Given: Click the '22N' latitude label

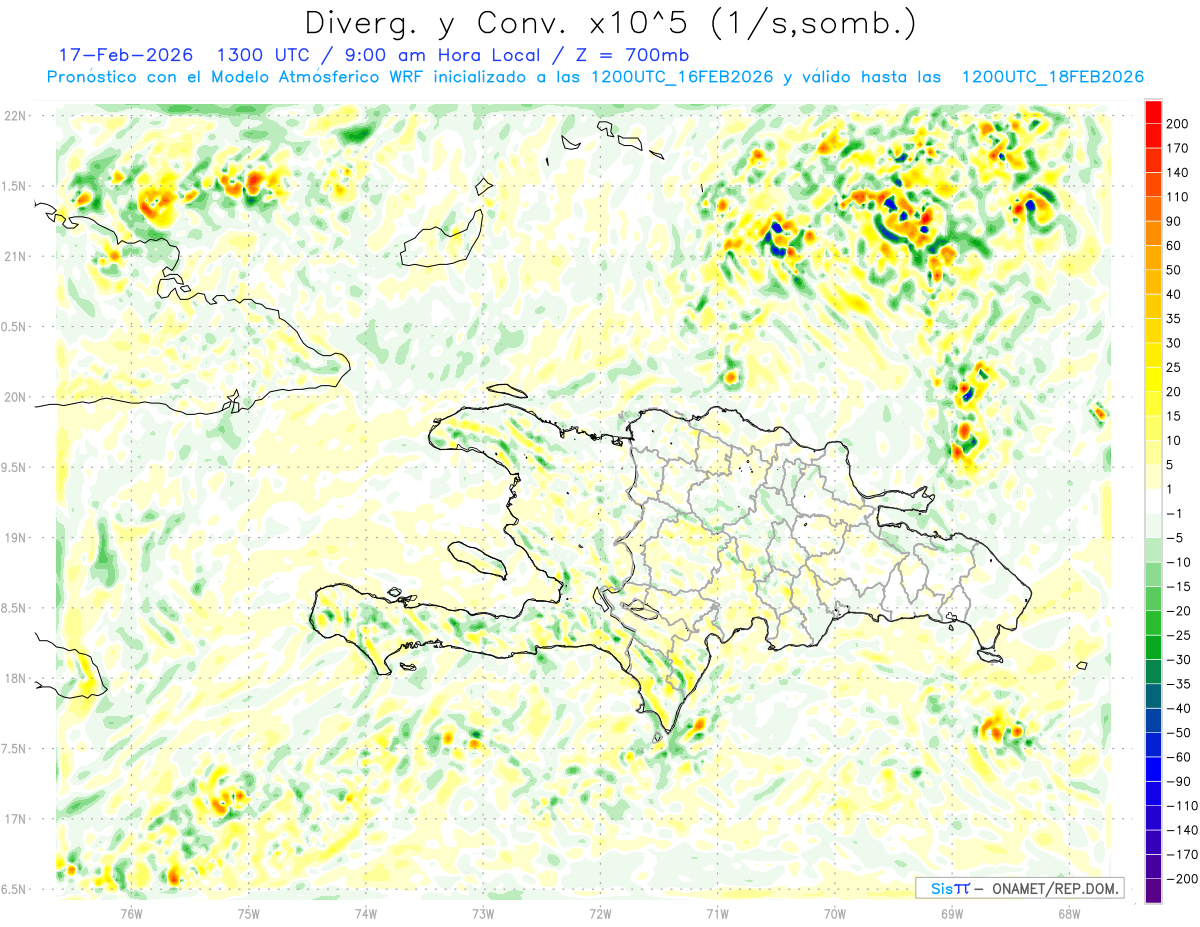Looking at the screenshot, I should 15,116.
